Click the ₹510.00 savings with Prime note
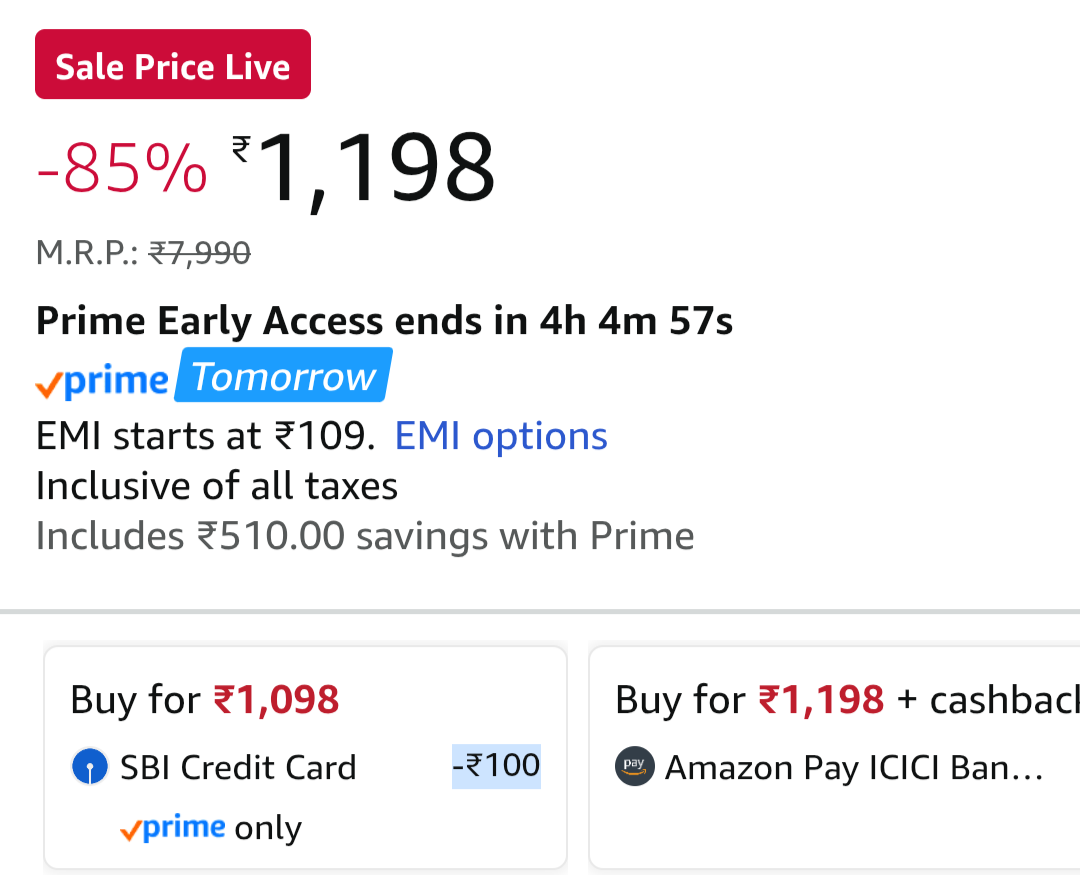The image size is (1080, 875). click(365, 537)
